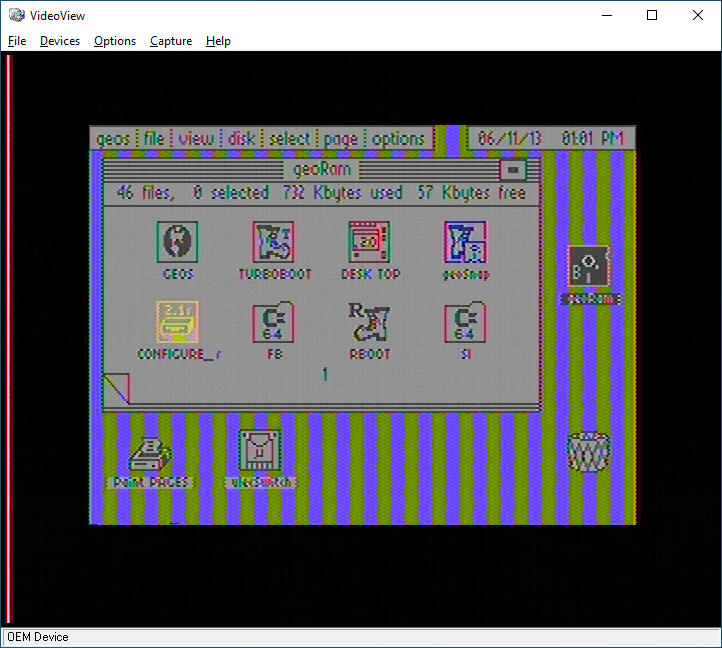
Task: Open the GEOS file icon
Action: (x=177, y=242)
